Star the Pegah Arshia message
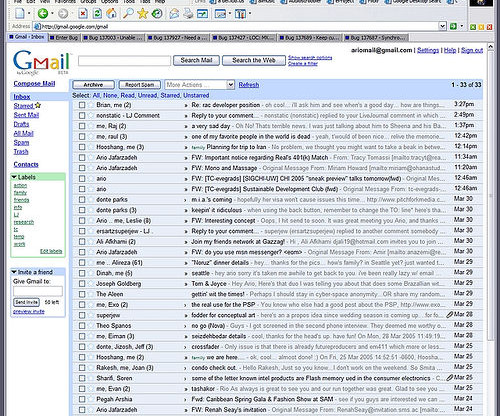 point(91,399)
